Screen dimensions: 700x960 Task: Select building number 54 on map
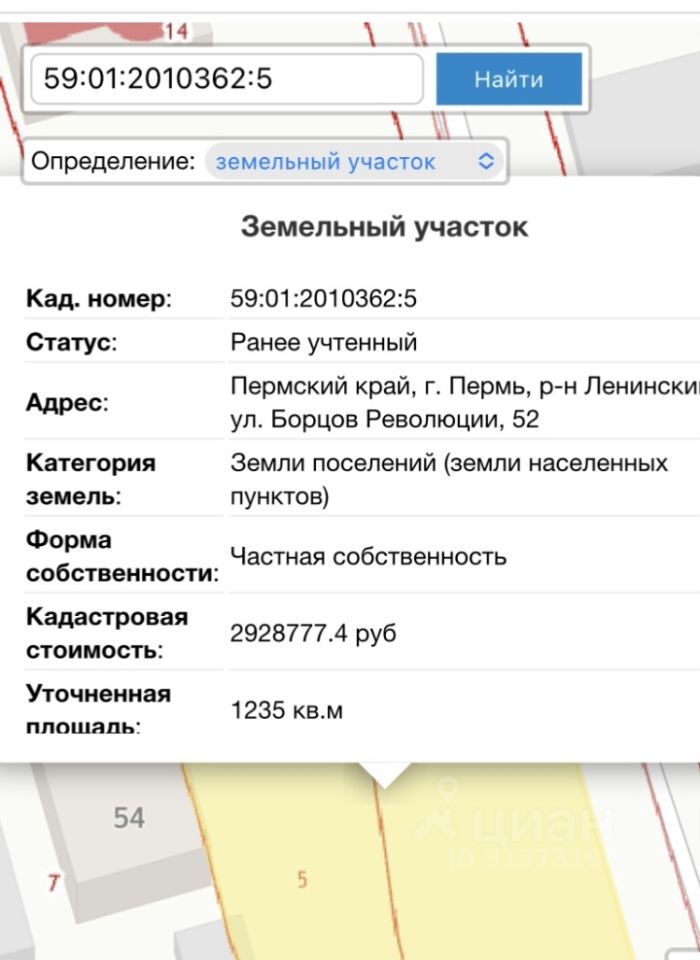(129, 818)
